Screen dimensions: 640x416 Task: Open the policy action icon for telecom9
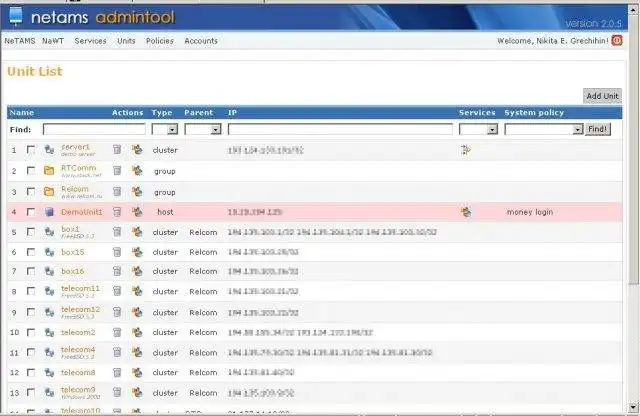(x=137, y=392)
